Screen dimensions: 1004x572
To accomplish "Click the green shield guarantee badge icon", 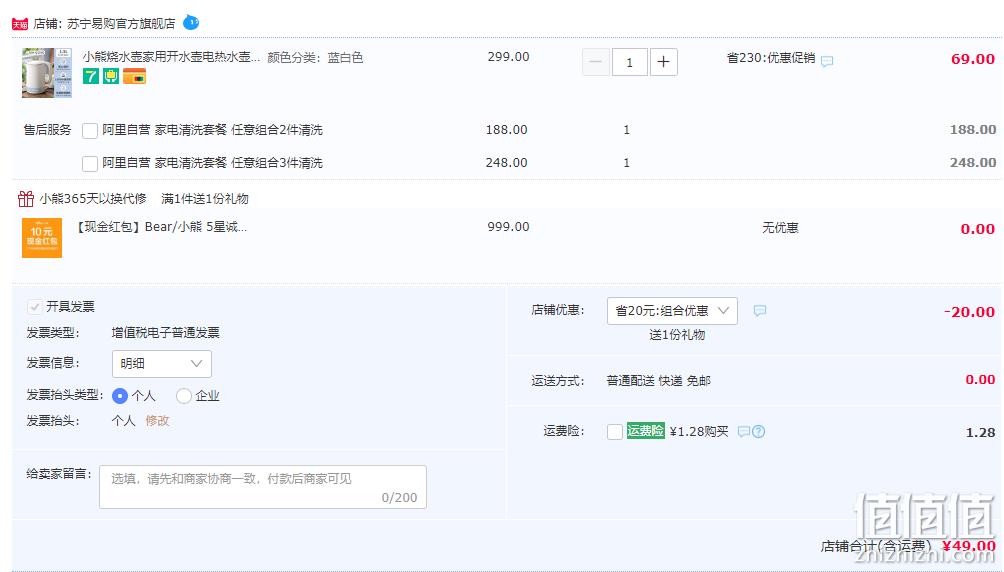I will (x=111, y=76).
